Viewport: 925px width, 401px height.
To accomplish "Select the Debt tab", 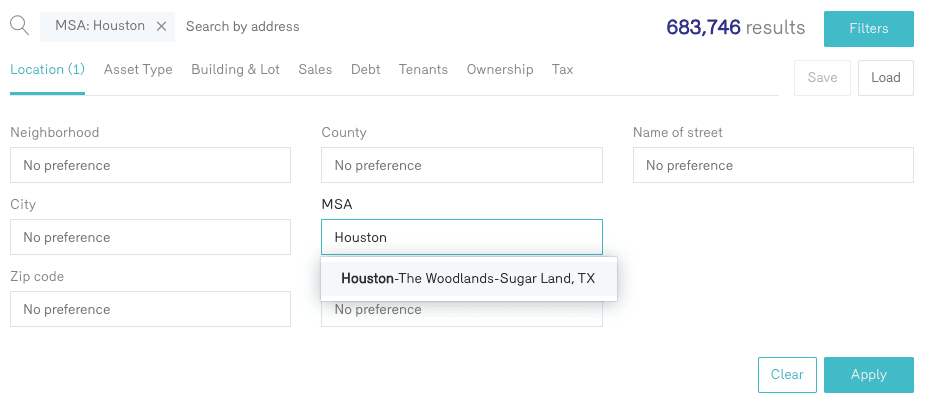I will coord(365,70).
